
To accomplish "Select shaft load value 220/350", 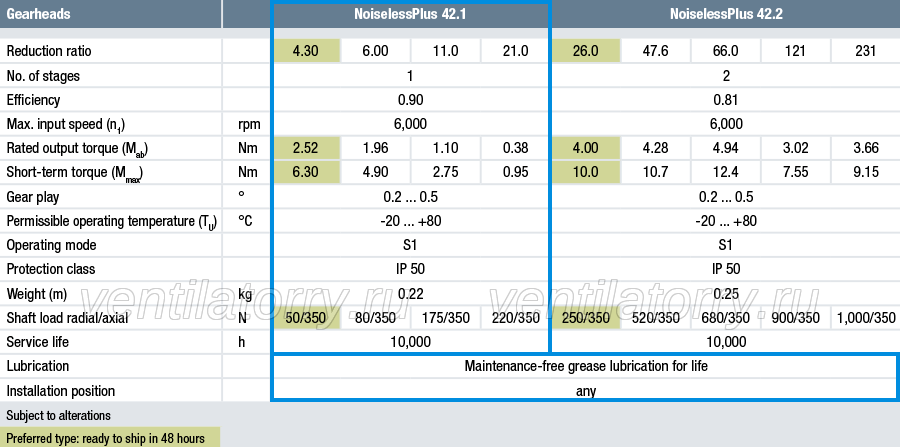I will tap(515, 318).
